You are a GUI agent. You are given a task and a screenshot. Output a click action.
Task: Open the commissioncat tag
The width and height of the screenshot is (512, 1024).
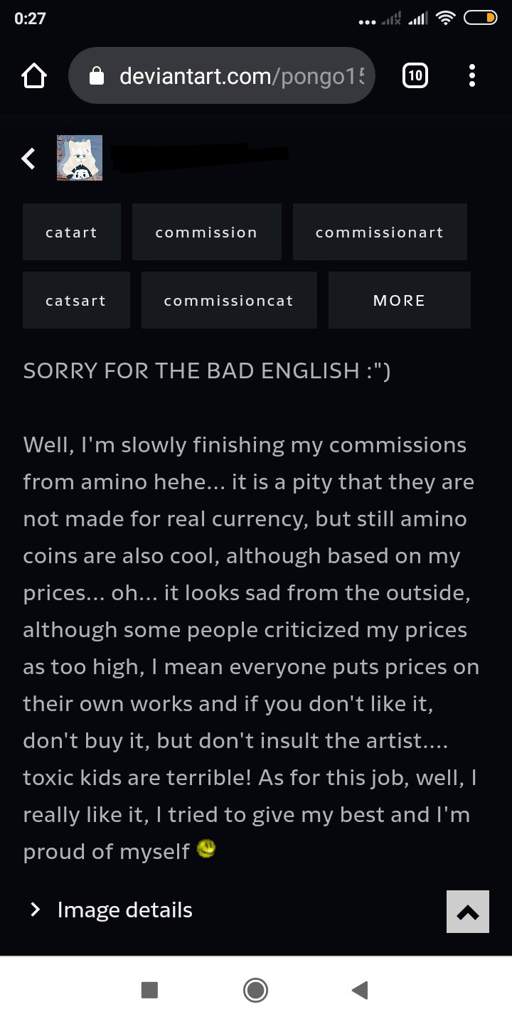[x=229, y=300]
